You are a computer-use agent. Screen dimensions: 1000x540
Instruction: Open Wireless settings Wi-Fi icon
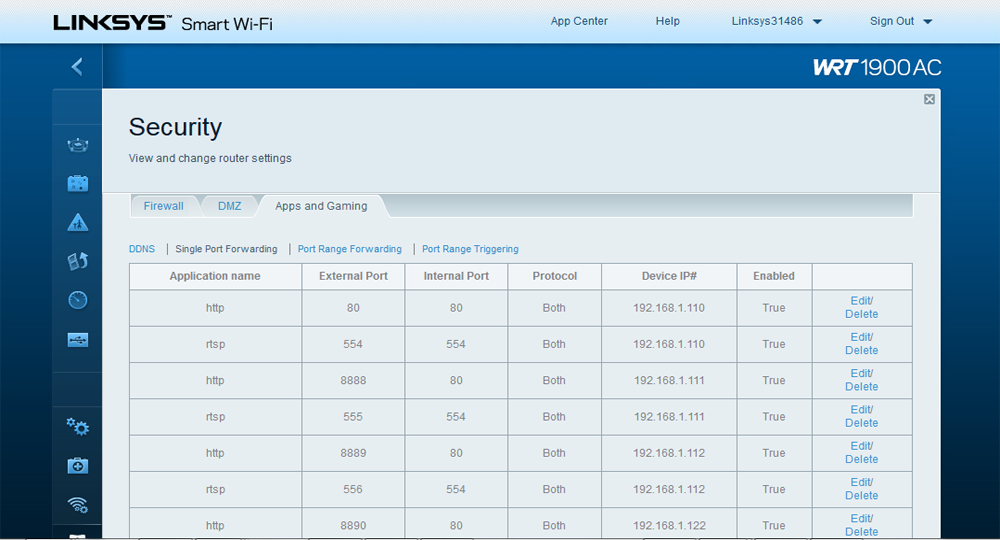pos(78,505)
